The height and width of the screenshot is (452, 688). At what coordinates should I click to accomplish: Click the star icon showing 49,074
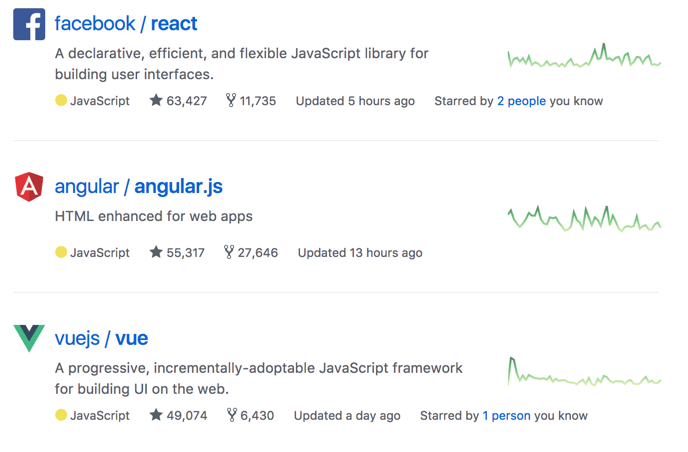[x=156, y=415]
